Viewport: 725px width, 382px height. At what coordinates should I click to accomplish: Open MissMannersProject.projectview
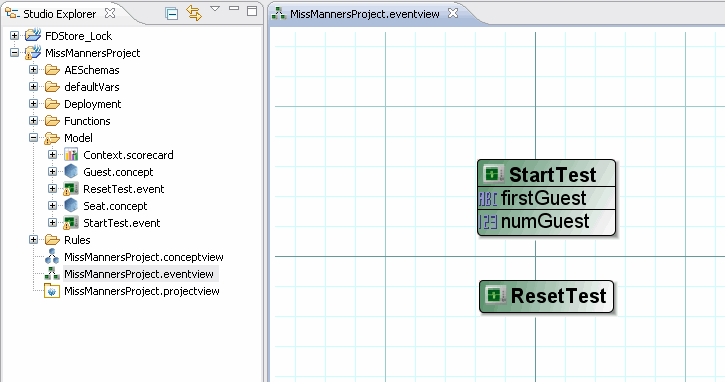pos(141,291)
